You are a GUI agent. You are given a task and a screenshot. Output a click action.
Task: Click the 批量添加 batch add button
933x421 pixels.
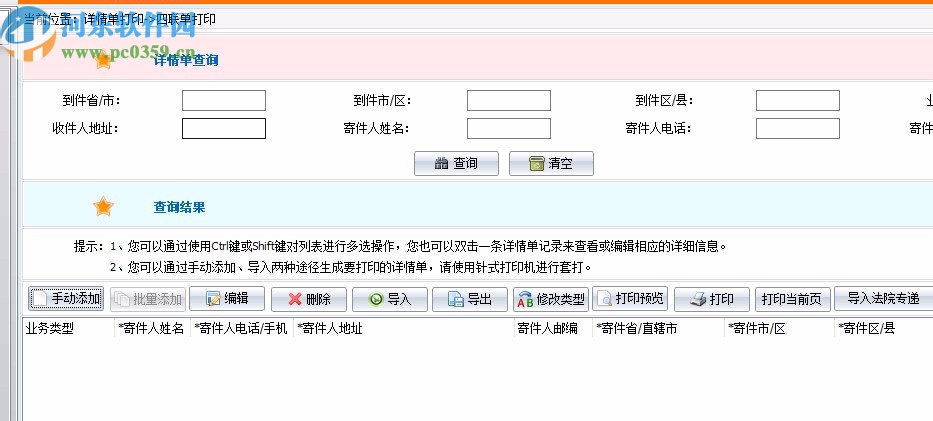click(x=148, y=299)
